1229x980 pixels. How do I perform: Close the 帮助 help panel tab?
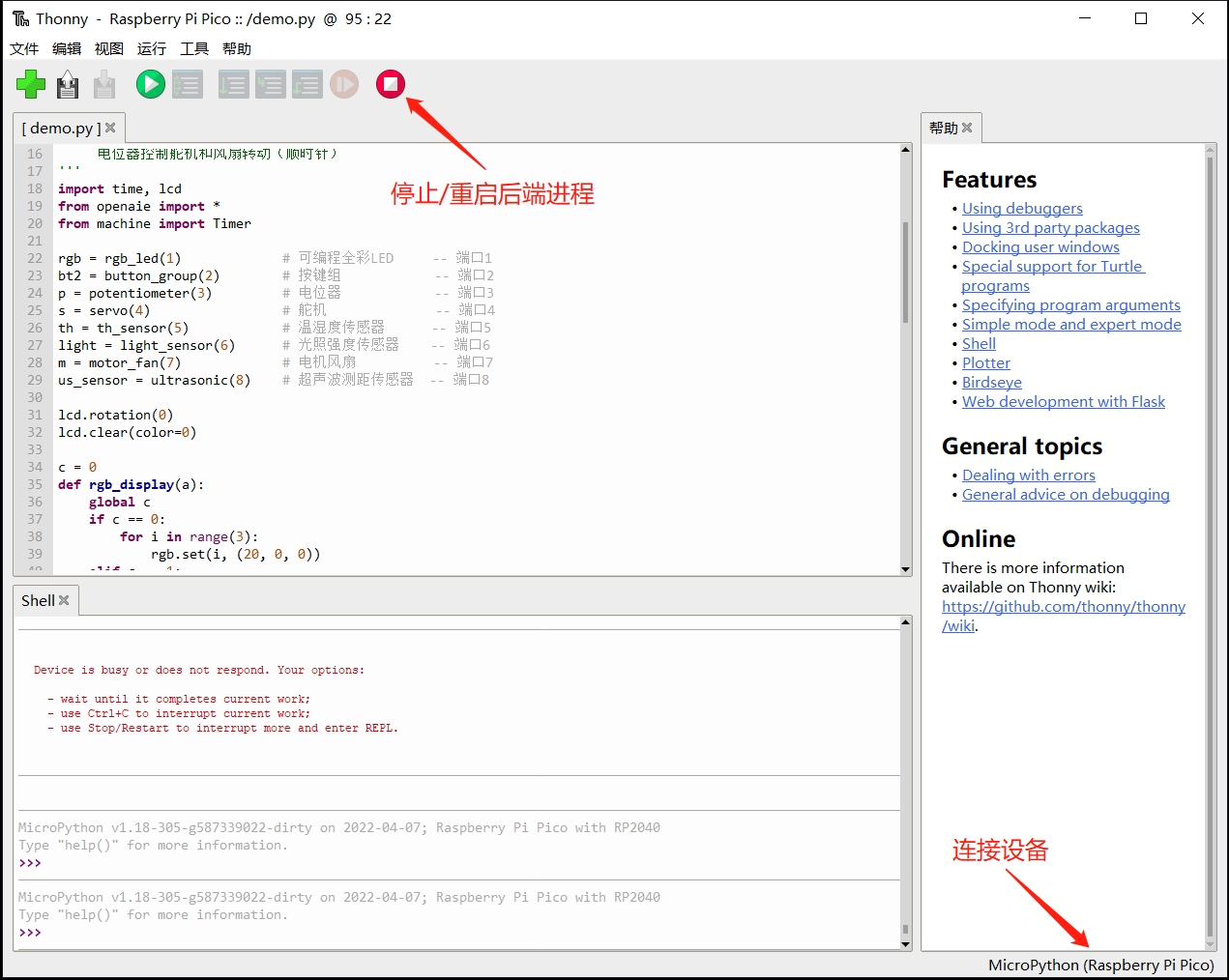point(967,128)
